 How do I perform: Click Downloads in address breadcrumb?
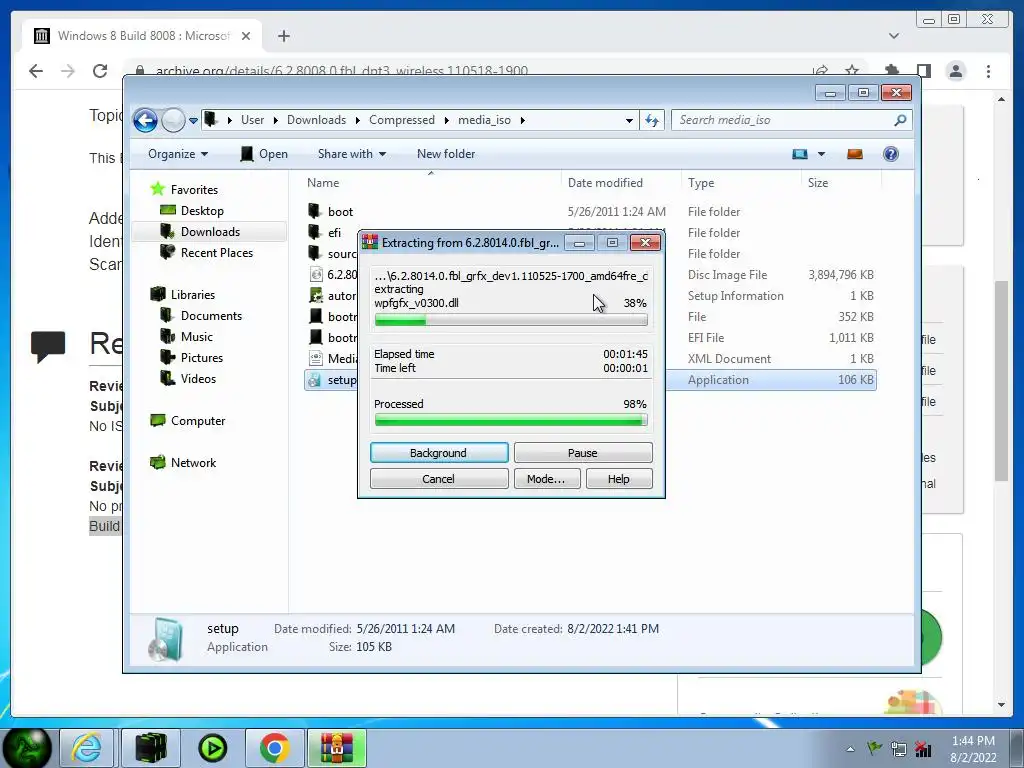click(x=316, y=120)
